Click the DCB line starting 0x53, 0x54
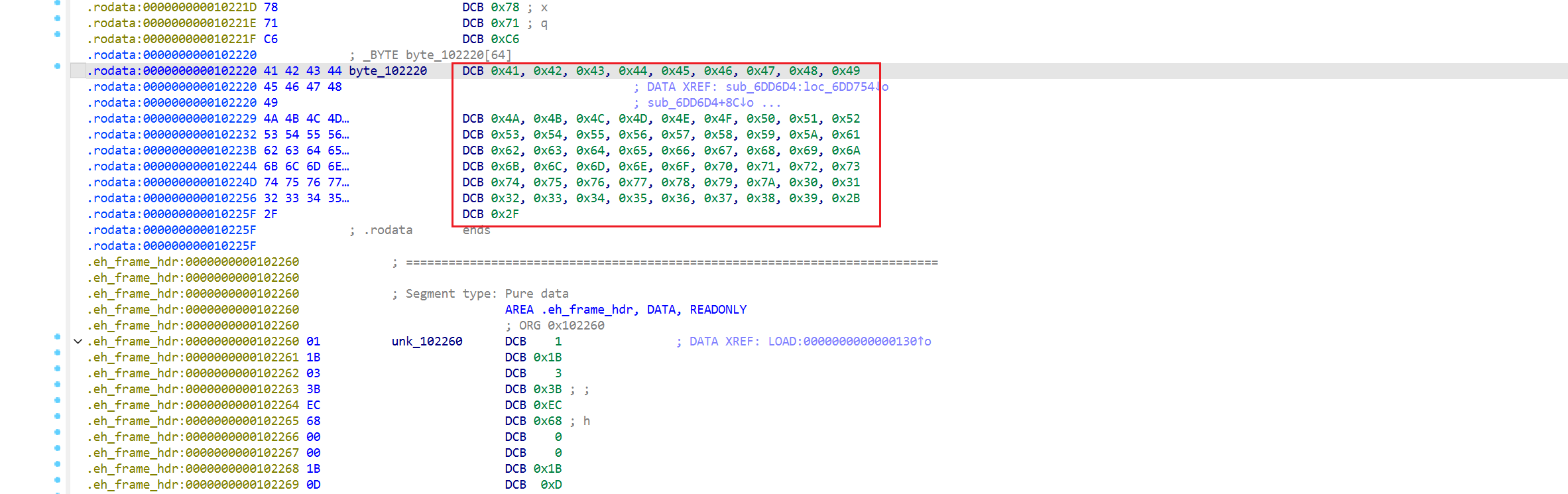The width and height of the screenshot is (1568, 494). (x=661, y=135)
